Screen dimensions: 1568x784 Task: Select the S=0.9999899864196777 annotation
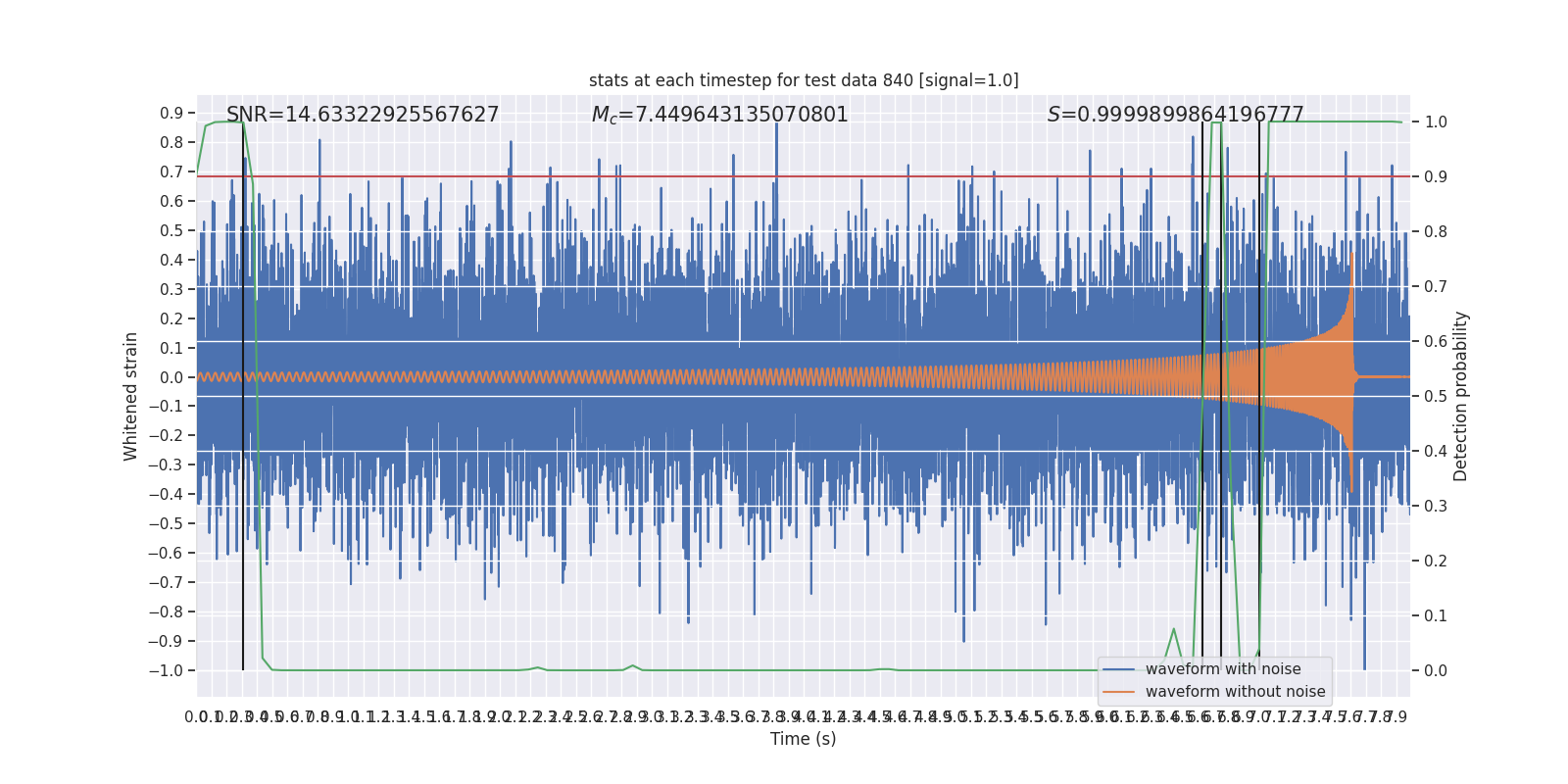tap(1176, 115)
